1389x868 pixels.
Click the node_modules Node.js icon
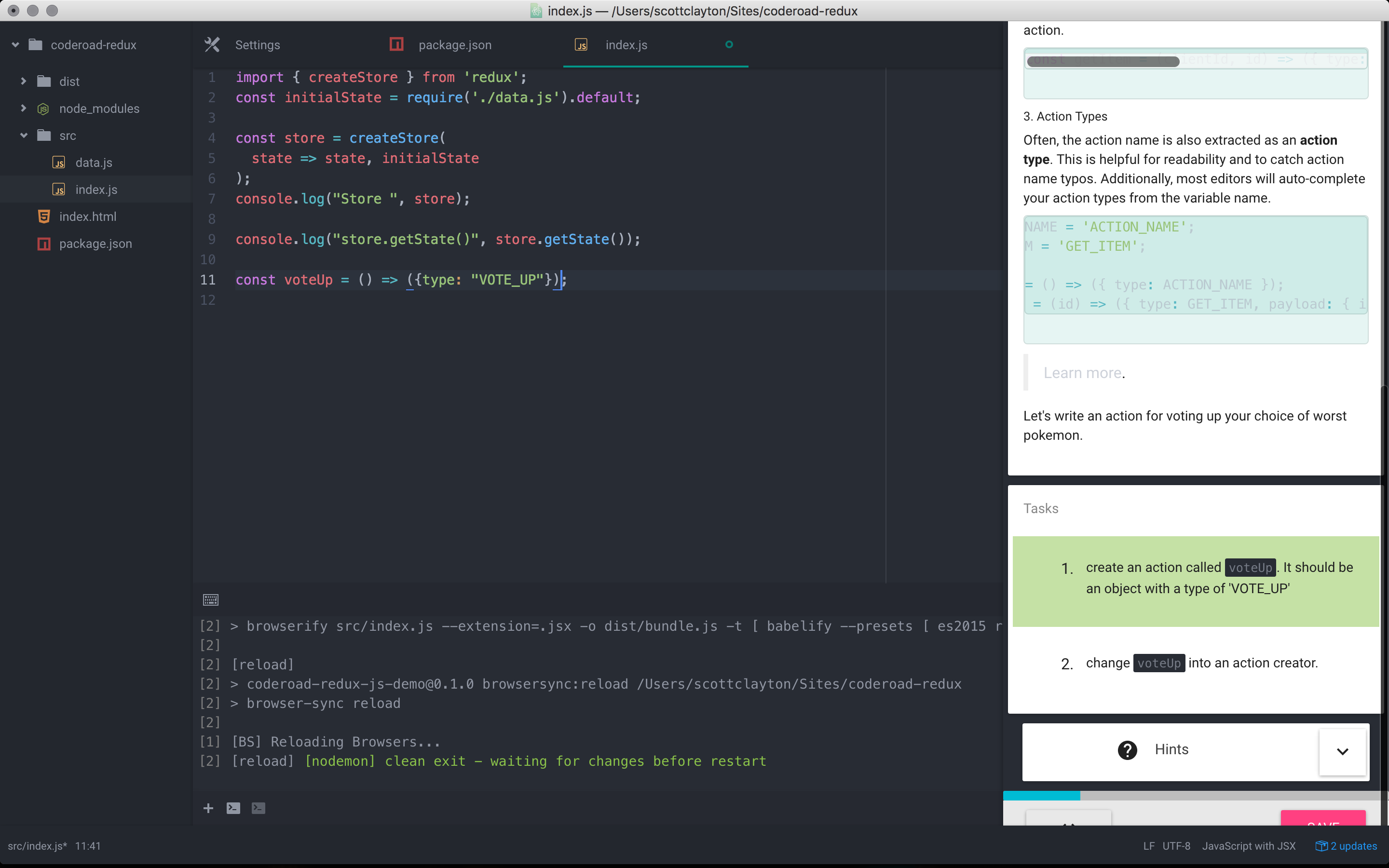click(x=43, y=108)
